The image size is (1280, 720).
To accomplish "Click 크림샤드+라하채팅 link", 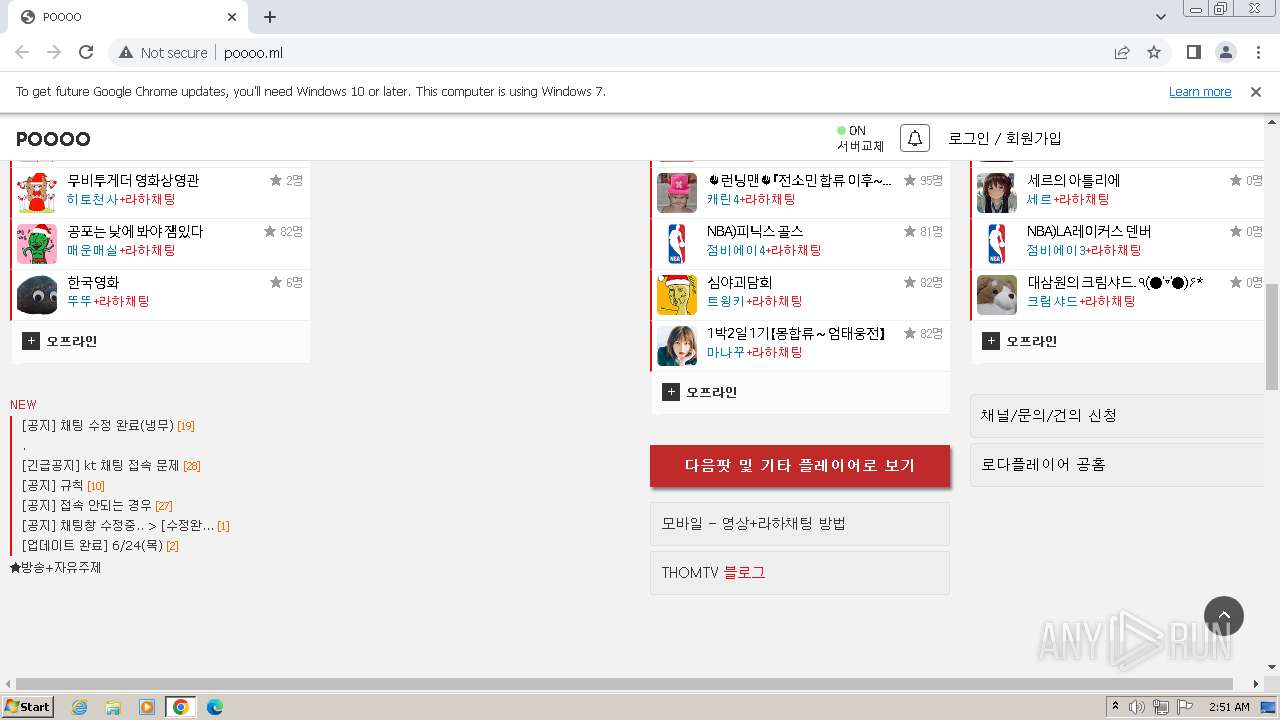I will coord(1082,301).
